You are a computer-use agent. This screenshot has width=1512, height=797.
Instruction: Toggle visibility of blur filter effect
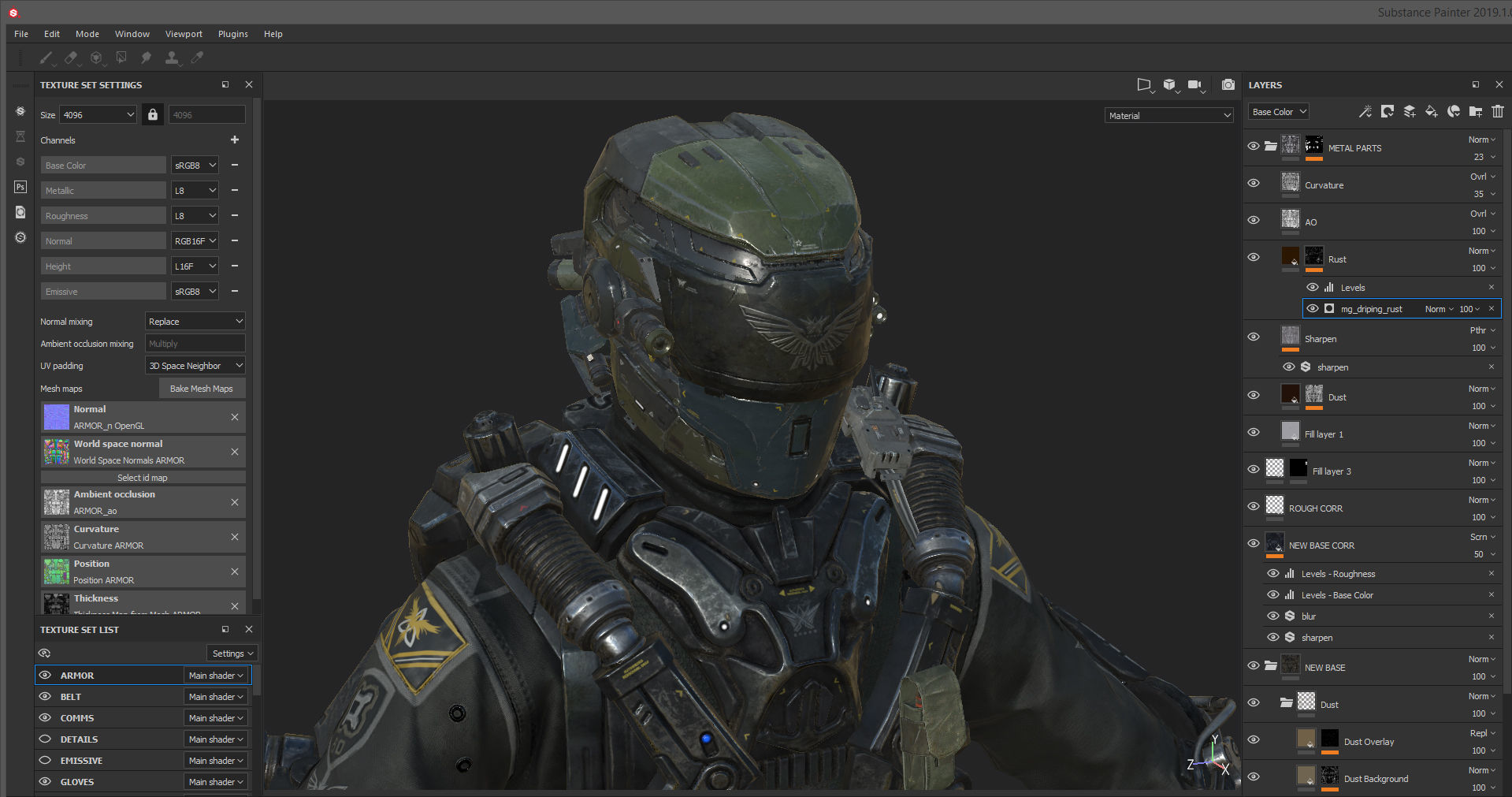click(x=1273, y=616)
